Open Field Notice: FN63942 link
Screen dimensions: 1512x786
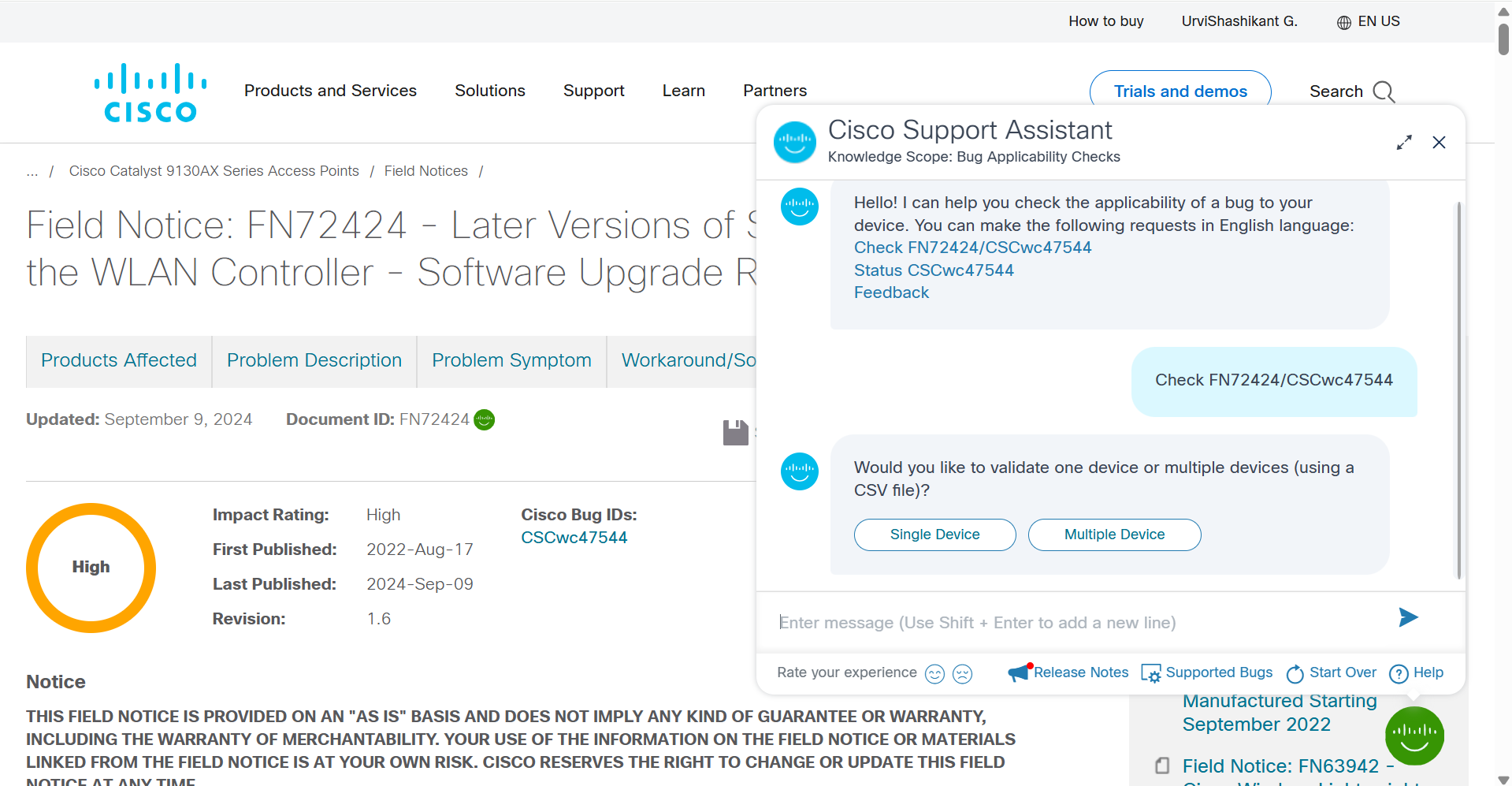(1289, 766)
